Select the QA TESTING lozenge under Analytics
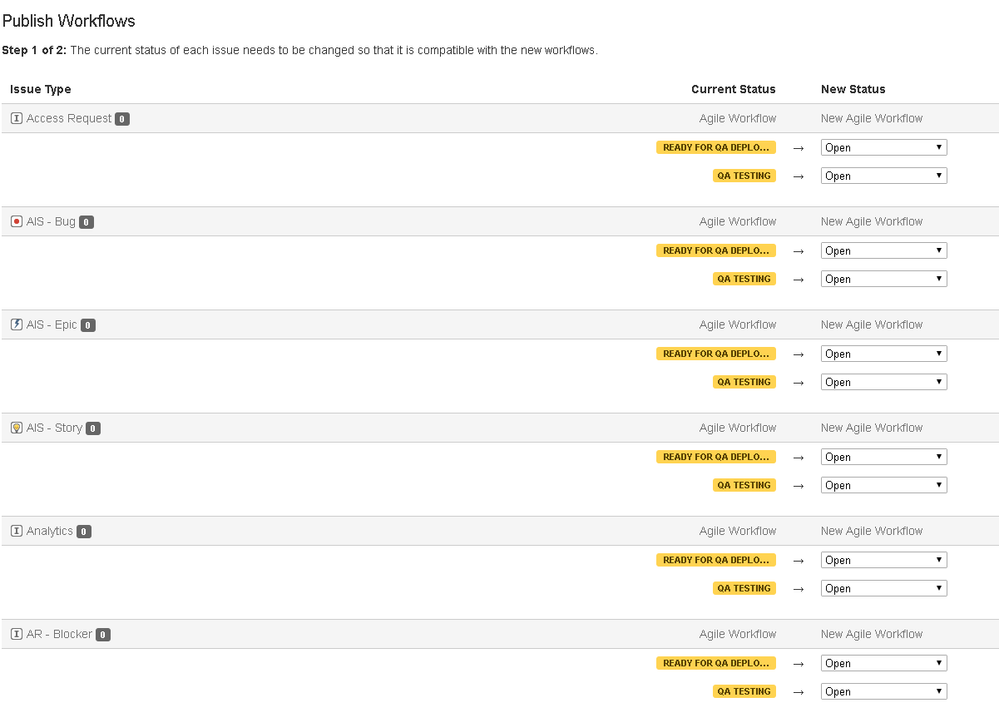This screenshot has height=718, width=999. (x=744, y=588)
